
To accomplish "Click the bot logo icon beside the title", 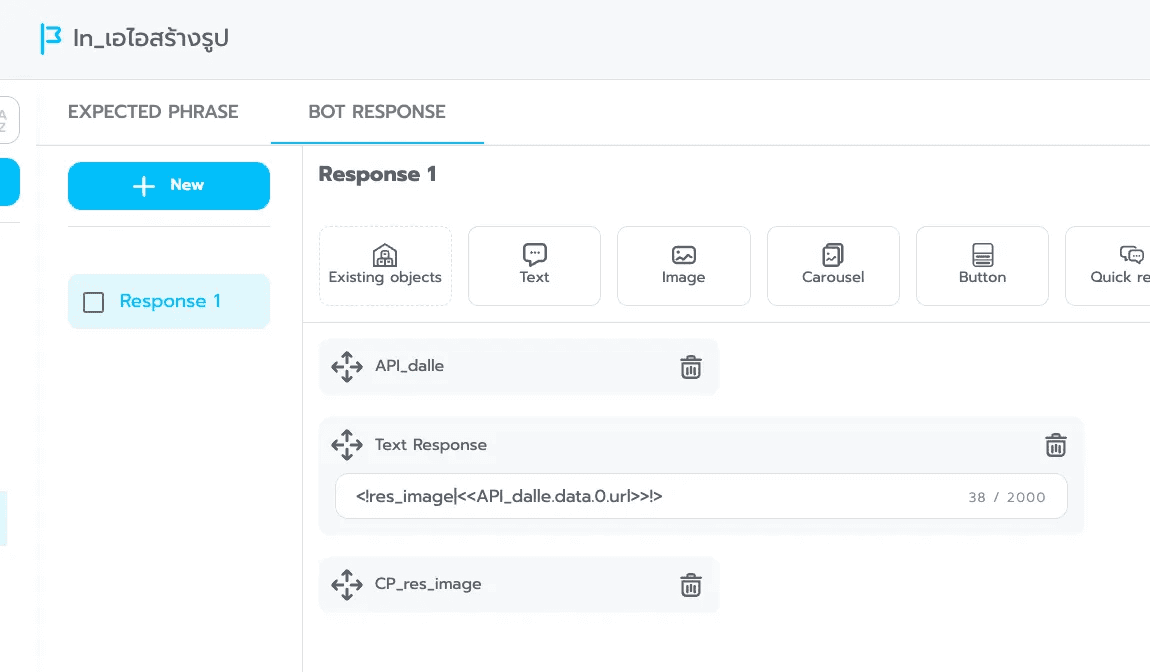I will pos(50,39).
